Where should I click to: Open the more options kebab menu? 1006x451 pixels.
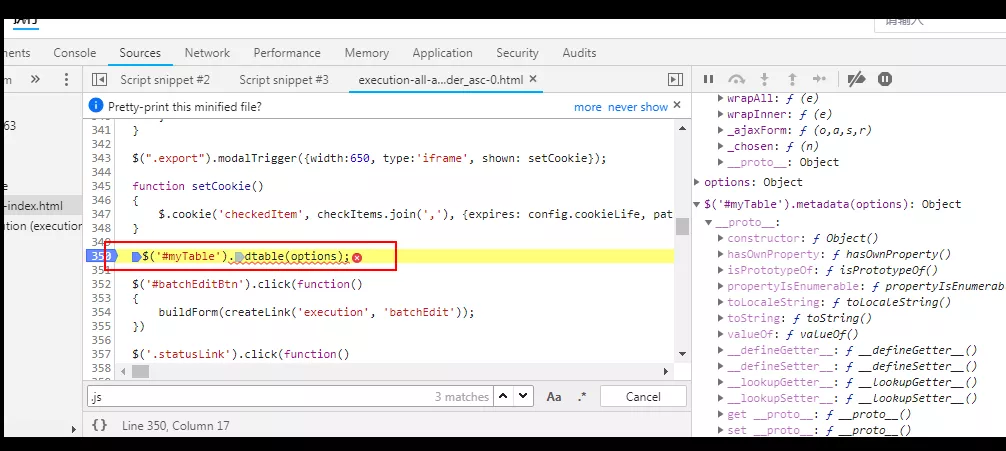click(66, 80)
